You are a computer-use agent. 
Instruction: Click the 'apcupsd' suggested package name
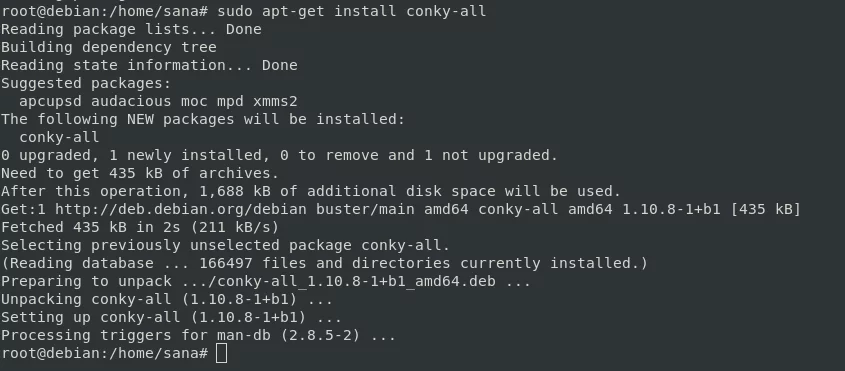[51, 101]
